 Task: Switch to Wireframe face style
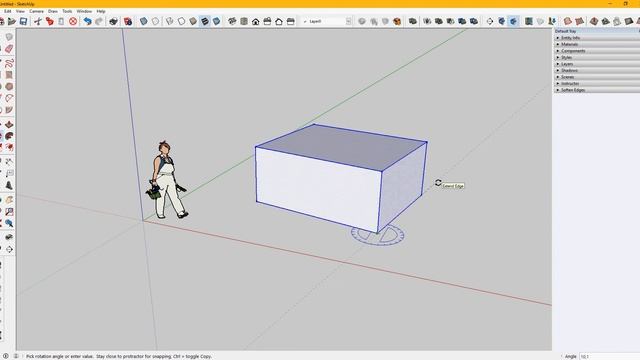click(169, 21)
